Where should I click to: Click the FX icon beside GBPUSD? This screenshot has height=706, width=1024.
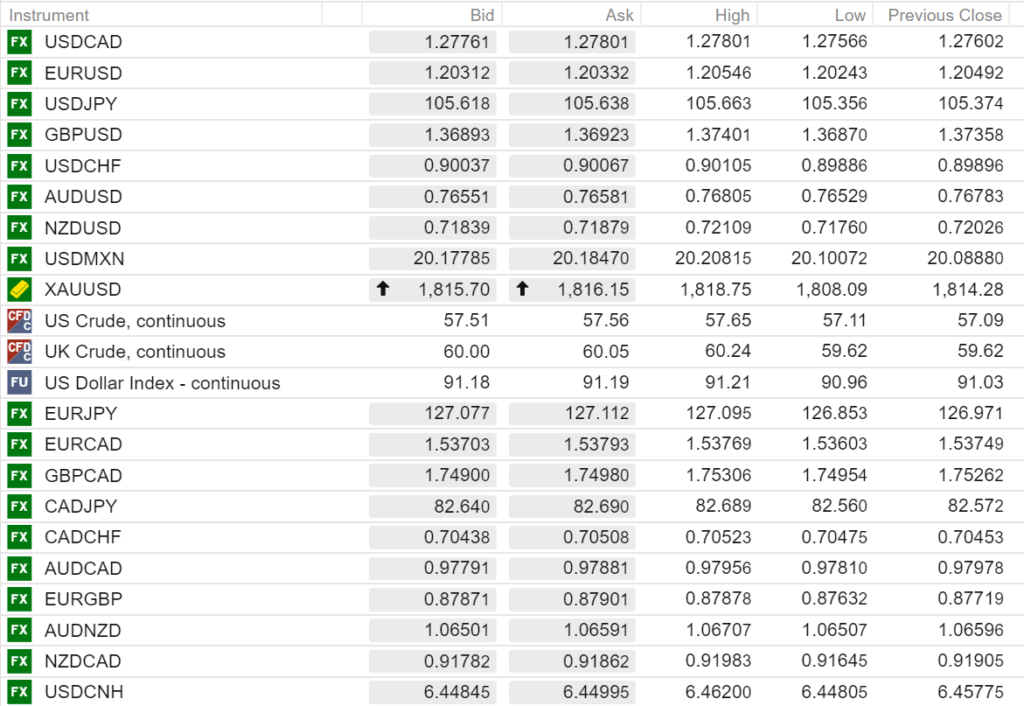19,135
